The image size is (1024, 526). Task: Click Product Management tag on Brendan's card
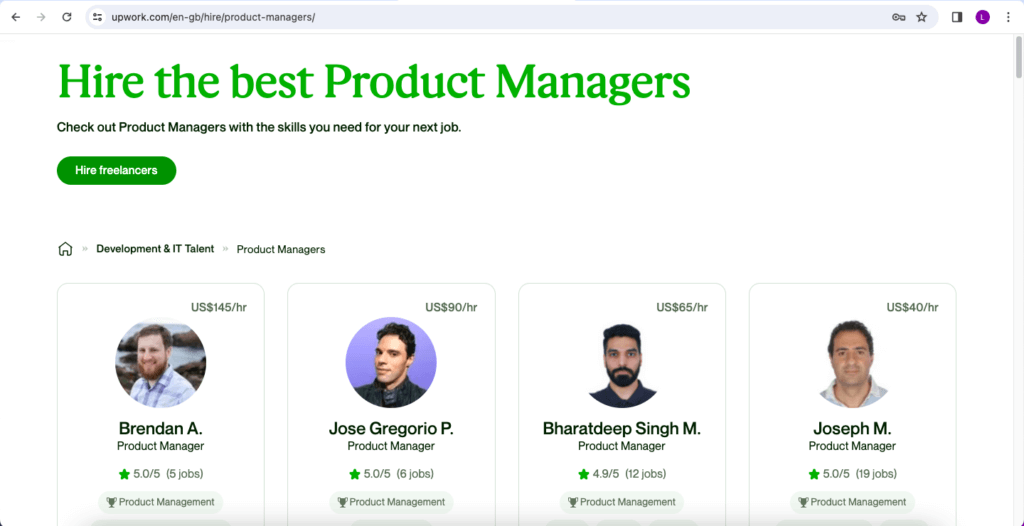click(x=160, y=502)
